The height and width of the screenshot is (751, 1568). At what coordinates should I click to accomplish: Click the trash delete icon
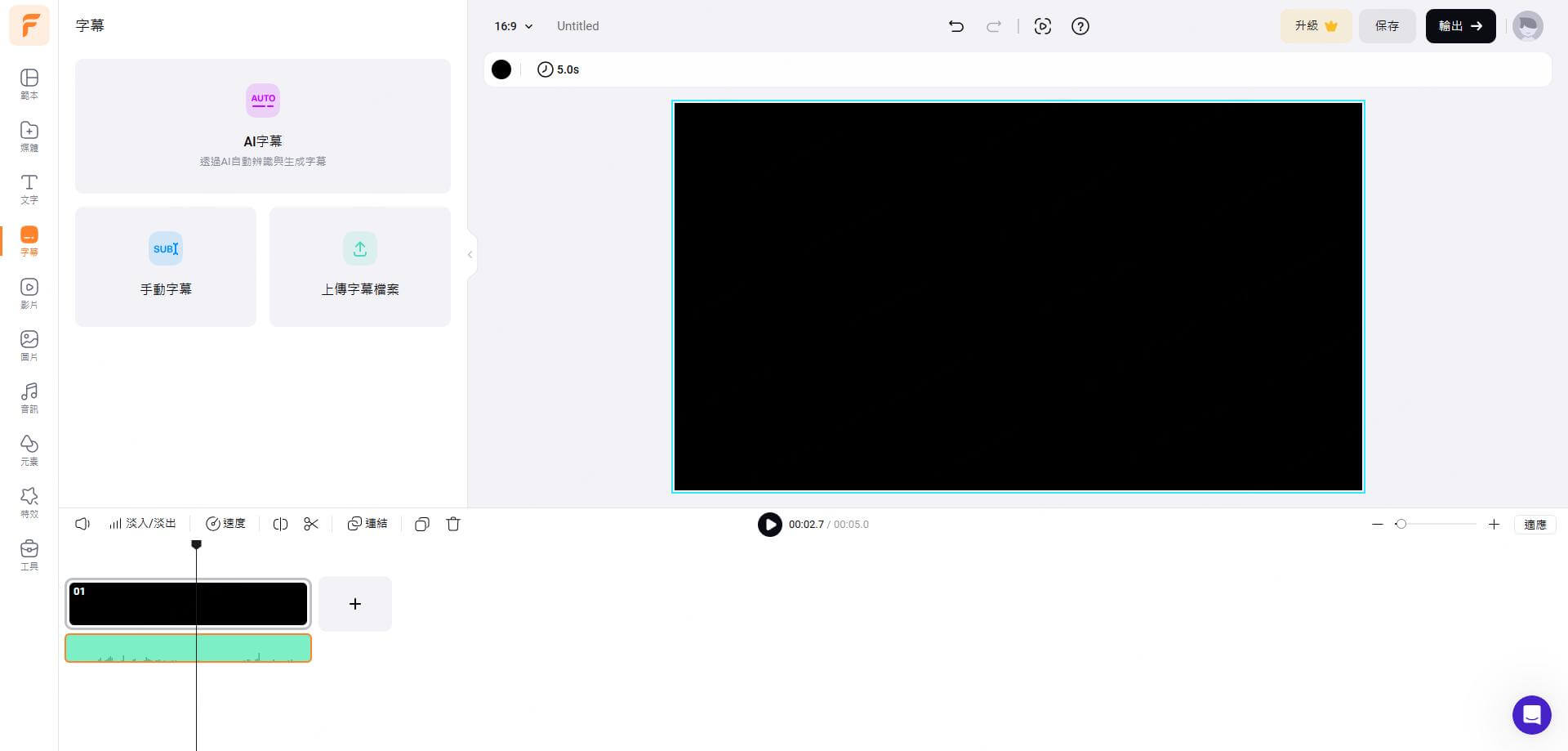[453, 524]
